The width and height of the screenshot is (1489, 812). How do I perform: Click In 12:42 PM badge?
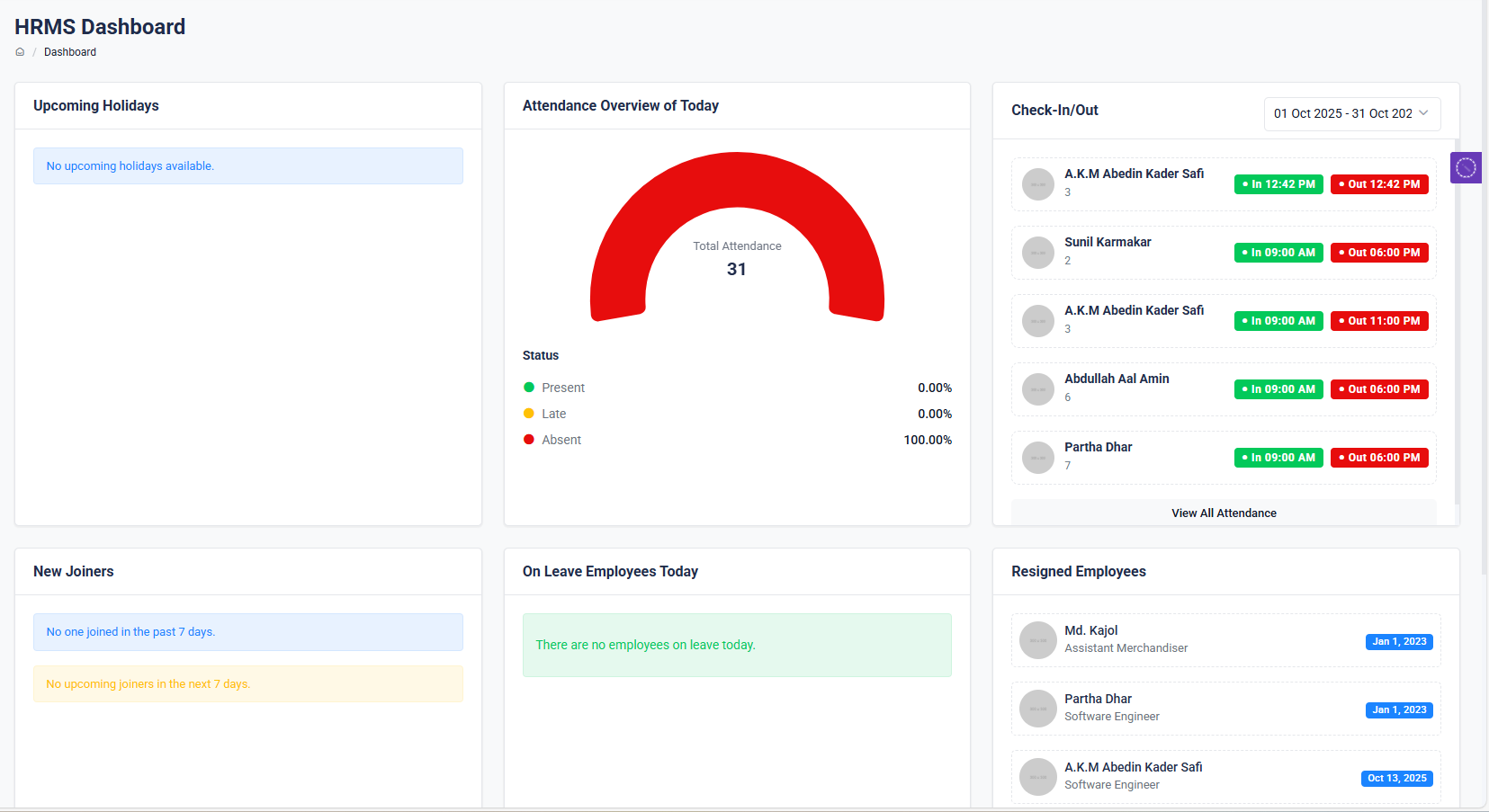pos(1278,184)
